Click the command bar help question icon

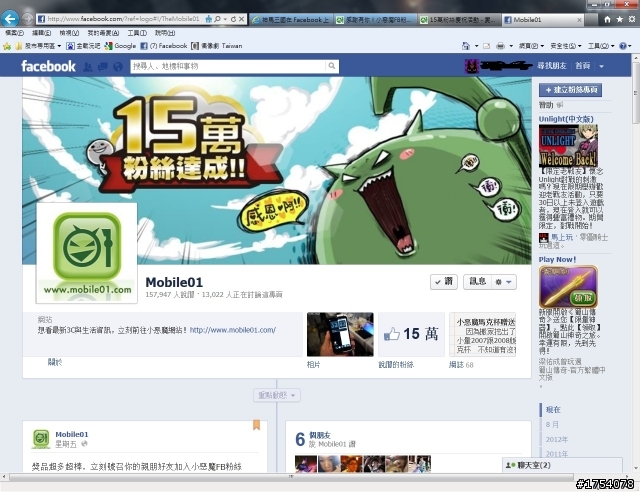click(x=623, y=46)
